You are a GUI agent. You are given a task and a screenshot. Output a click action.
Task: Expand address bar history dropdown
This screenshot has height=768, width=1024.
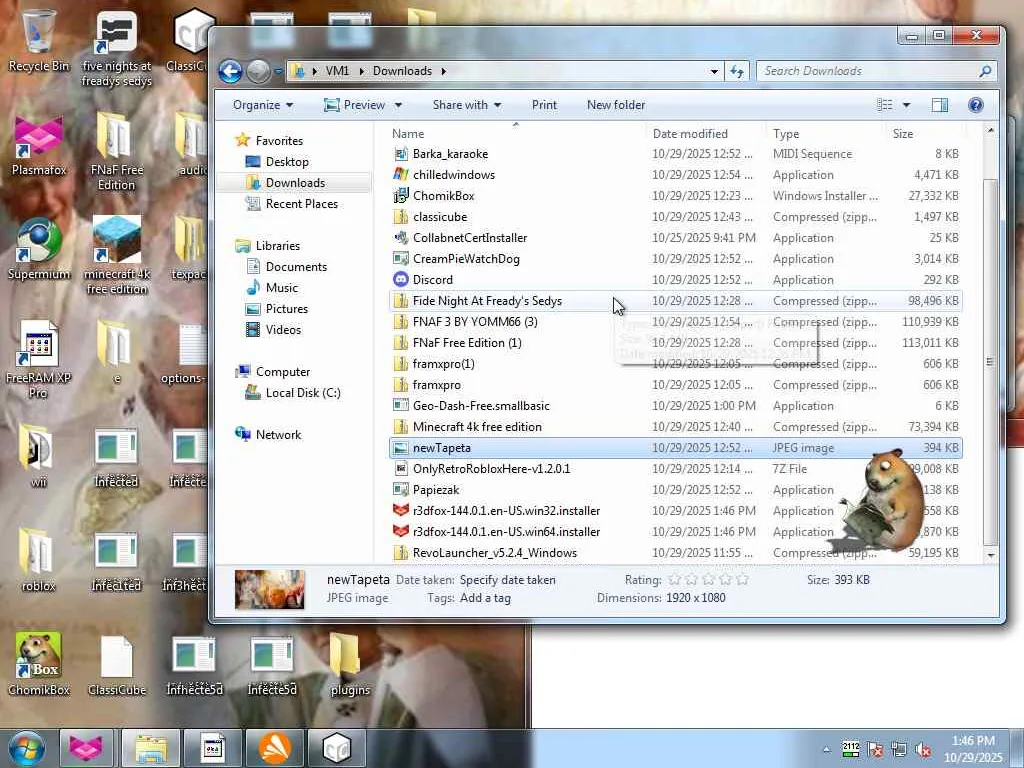(714, 71)
